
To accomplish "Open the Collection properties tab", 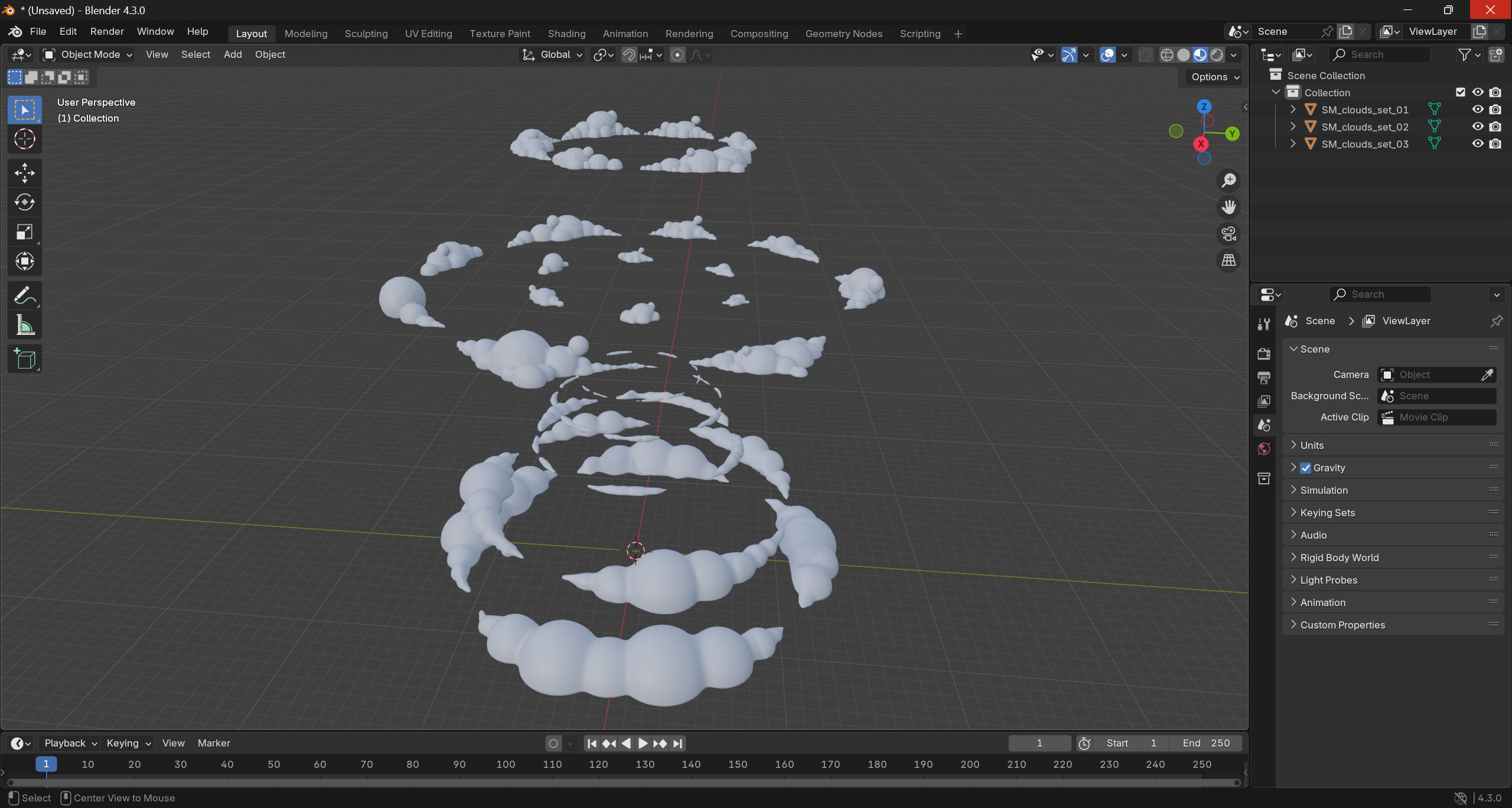I will (1264, 478).
